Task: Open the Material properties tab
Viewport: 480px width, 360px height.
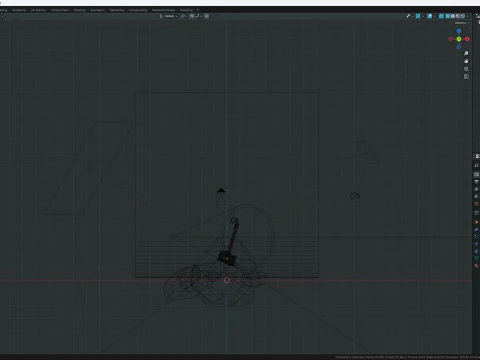Action: pyautogui.click(x=477, y=266)
